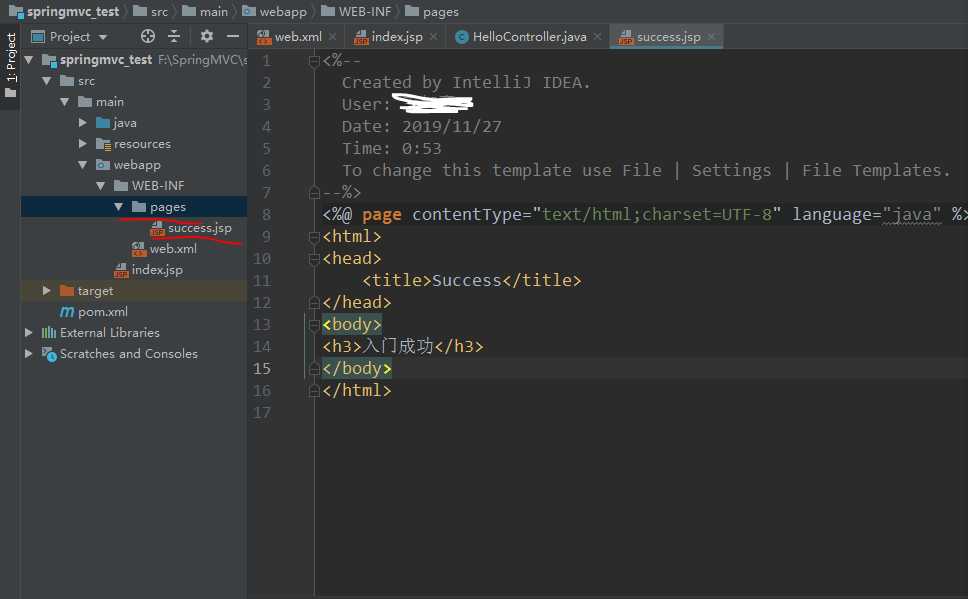Select the target folder
The width and height of the screenshot is (968, 599).
[x=86, y=291]
